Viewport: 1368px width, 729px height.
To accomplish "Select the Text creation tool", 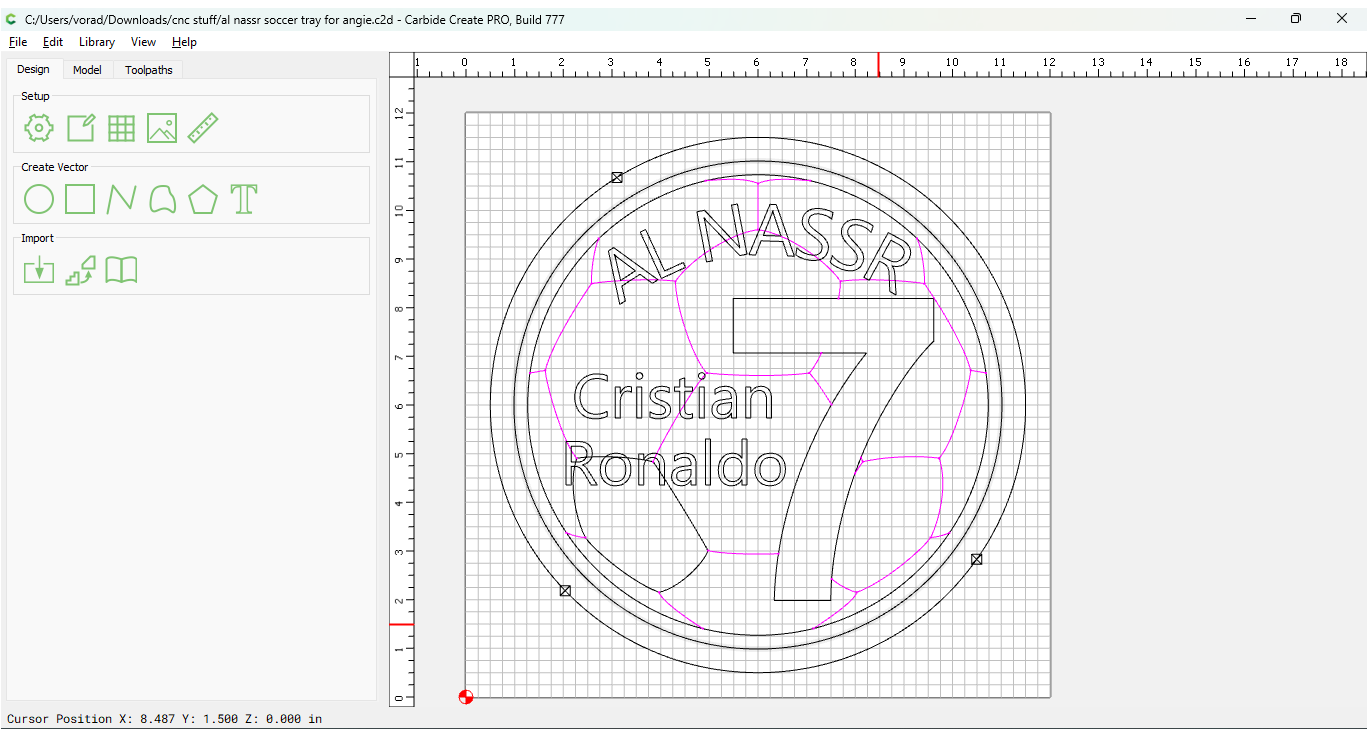I will tap(244, 199).
